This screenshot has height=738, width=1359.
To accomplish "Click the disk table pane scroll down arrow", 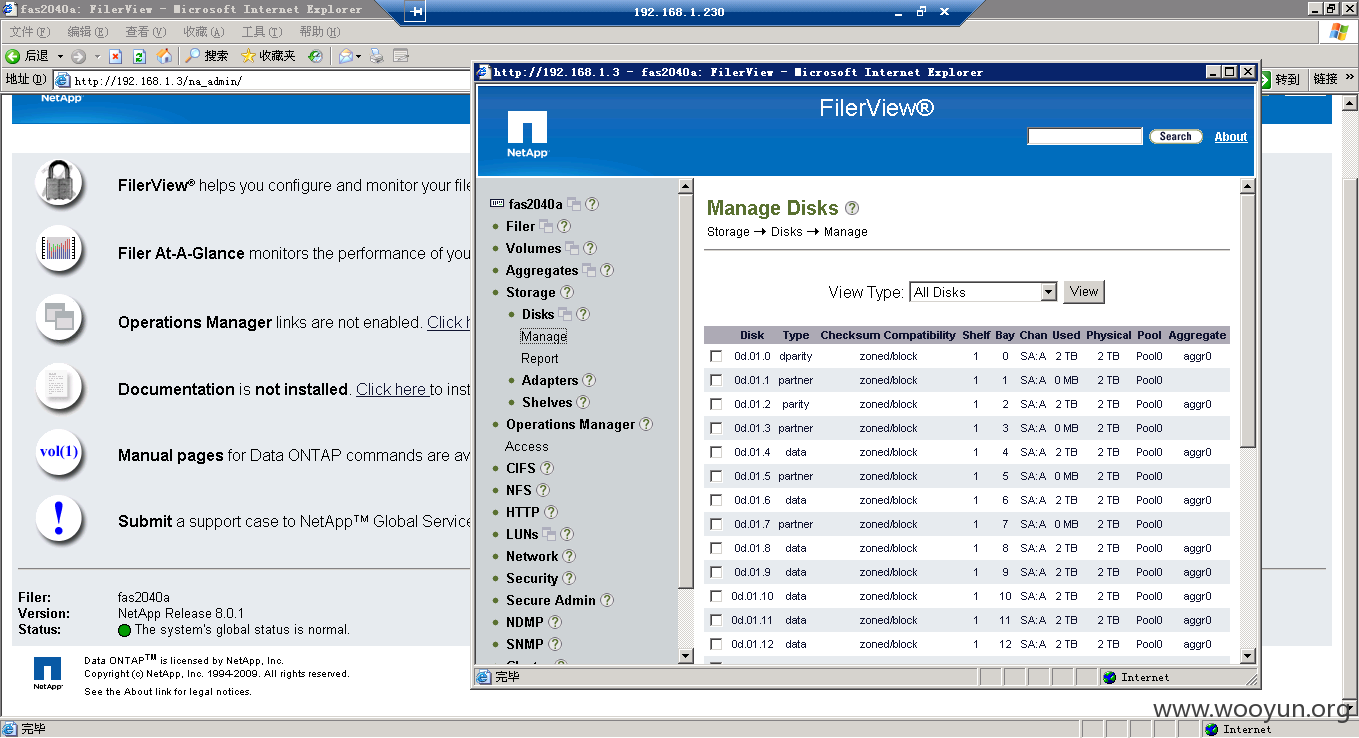I will tap(1248, 656).
